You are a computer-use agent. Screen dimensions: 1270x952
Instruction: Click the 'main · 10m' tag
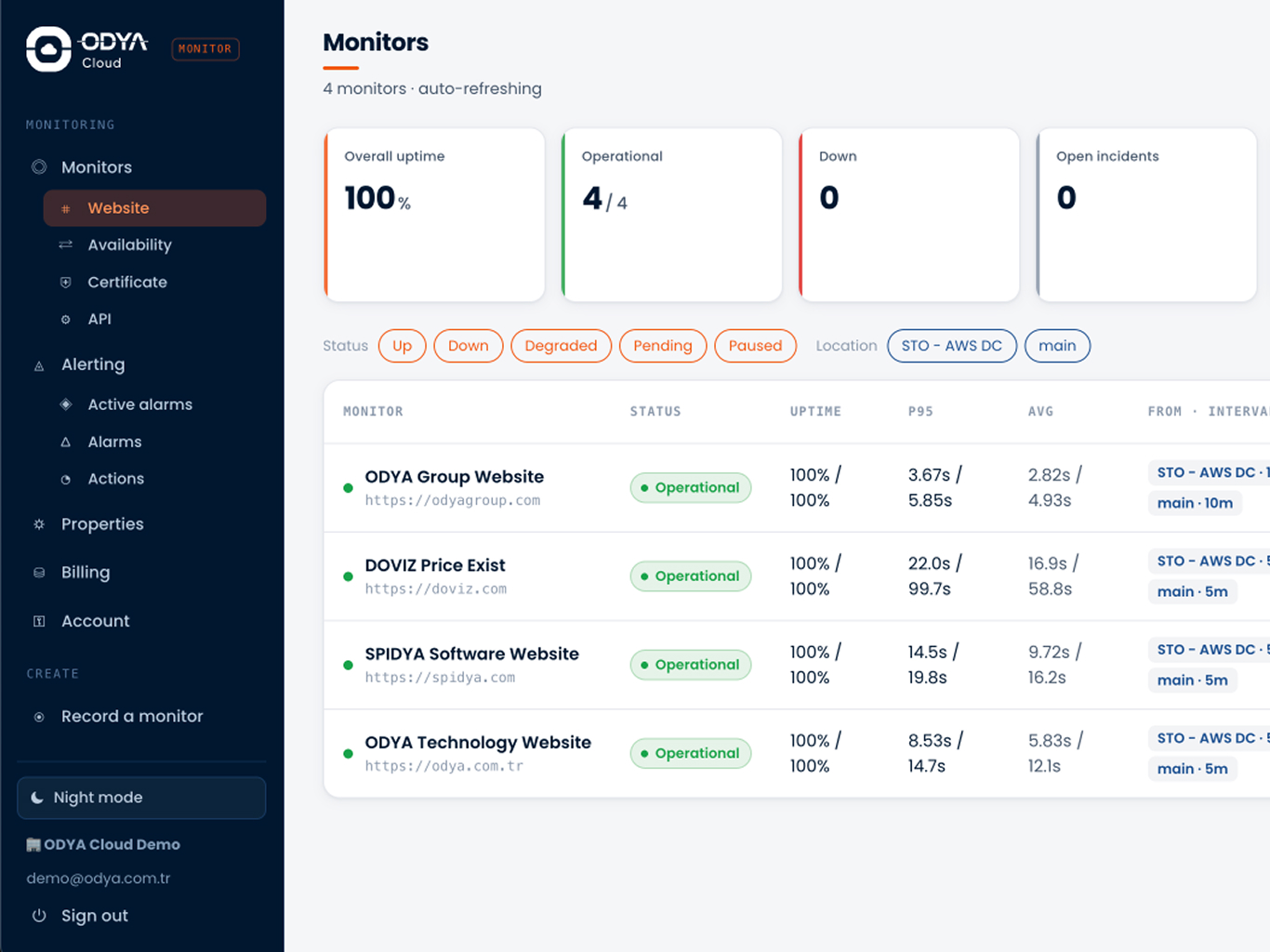point(1195,503)
